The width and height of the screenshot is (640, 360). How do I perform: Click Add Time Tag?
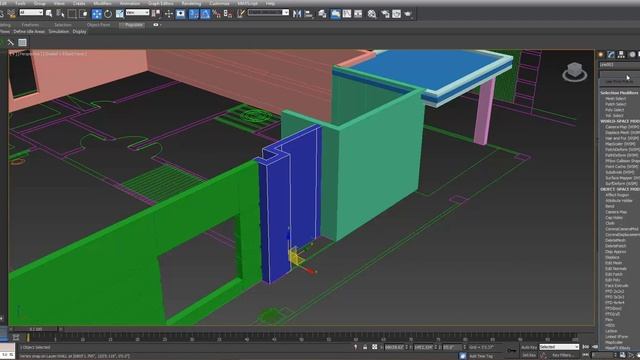point(481,356)
